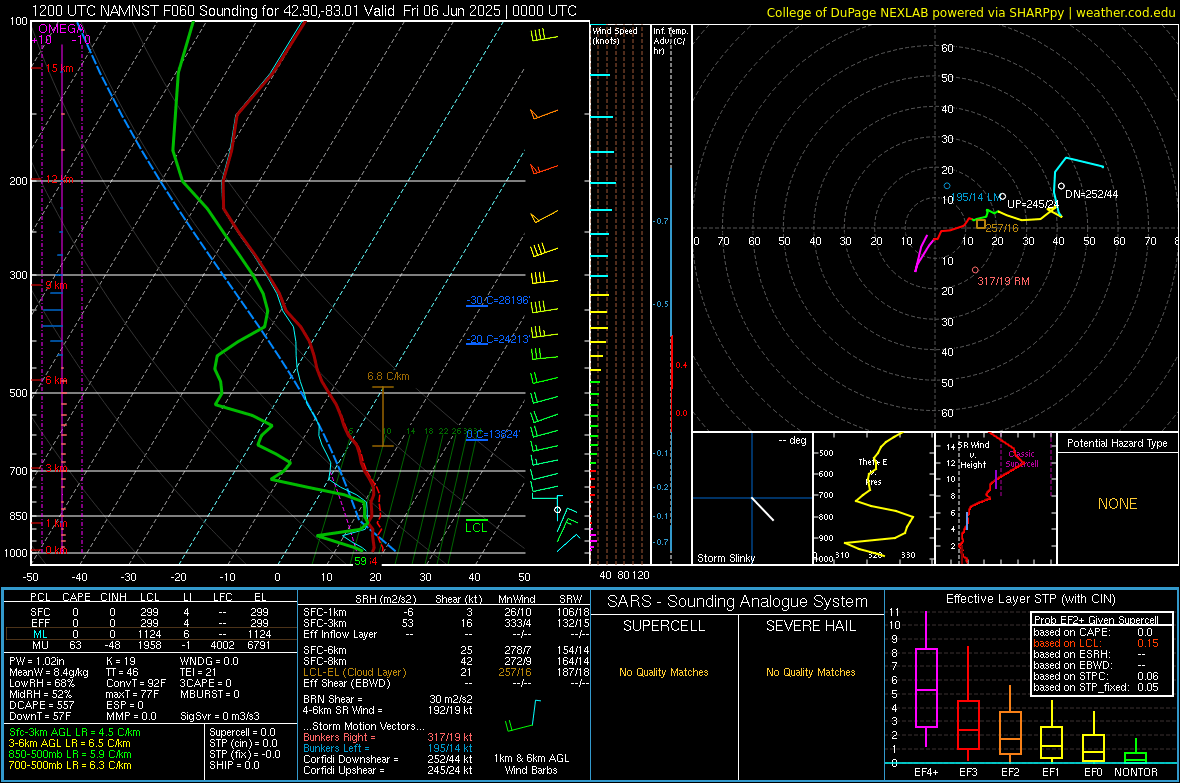Click the blue Bunkers left-mover circle on hodograph
Viewport: 1180px width, 783px height.
(947, 186)
